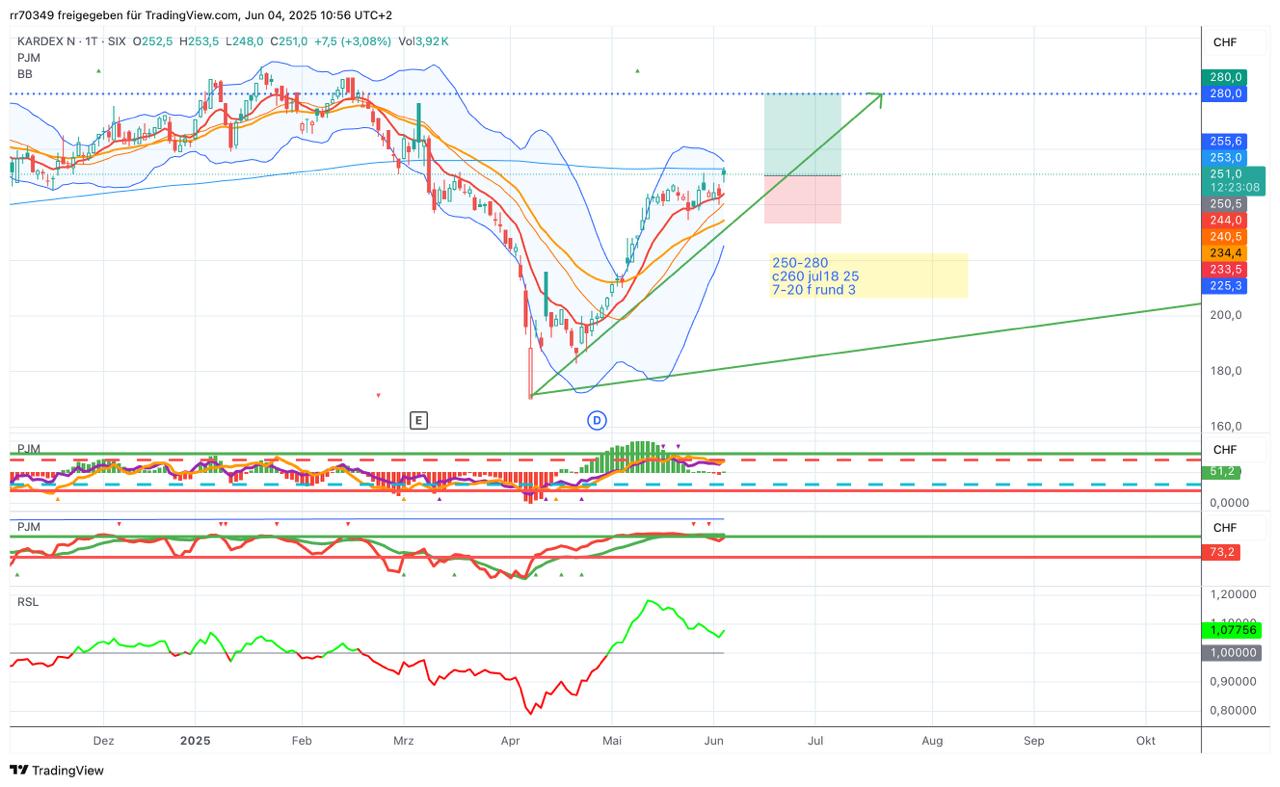This screenshot has width=1280, height=787.
Task: Click the black-on-orange 234,4 price label
Action: point(1226,253)
